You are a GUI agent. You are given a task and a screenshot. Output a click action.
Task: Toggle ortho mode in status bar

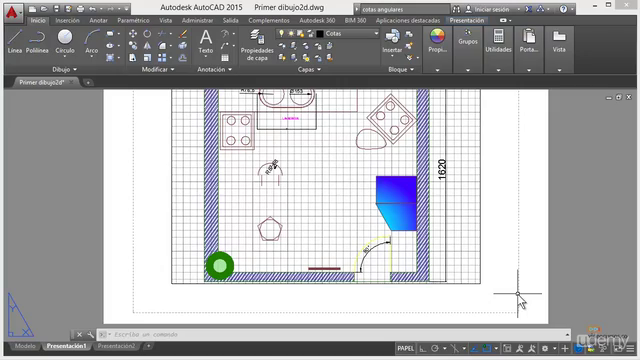[x=423, y=348]
